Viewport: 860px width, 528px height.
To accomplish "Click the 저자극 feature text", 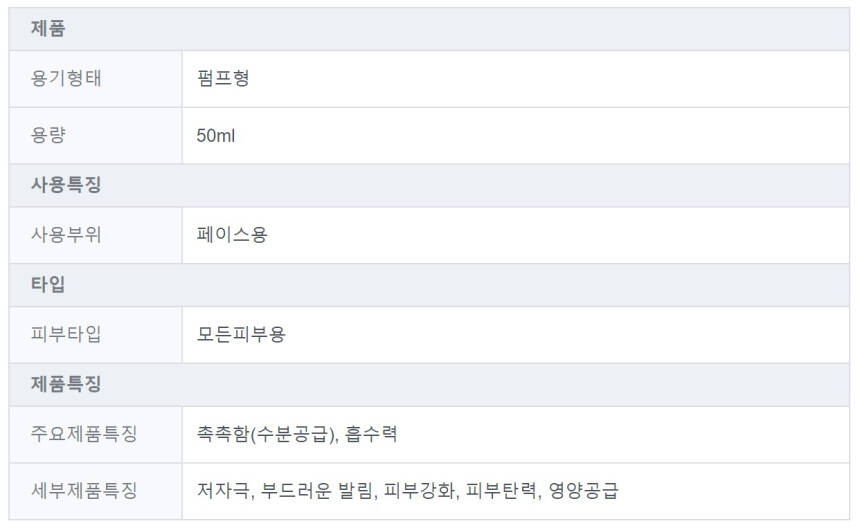I will click(223, 490).
